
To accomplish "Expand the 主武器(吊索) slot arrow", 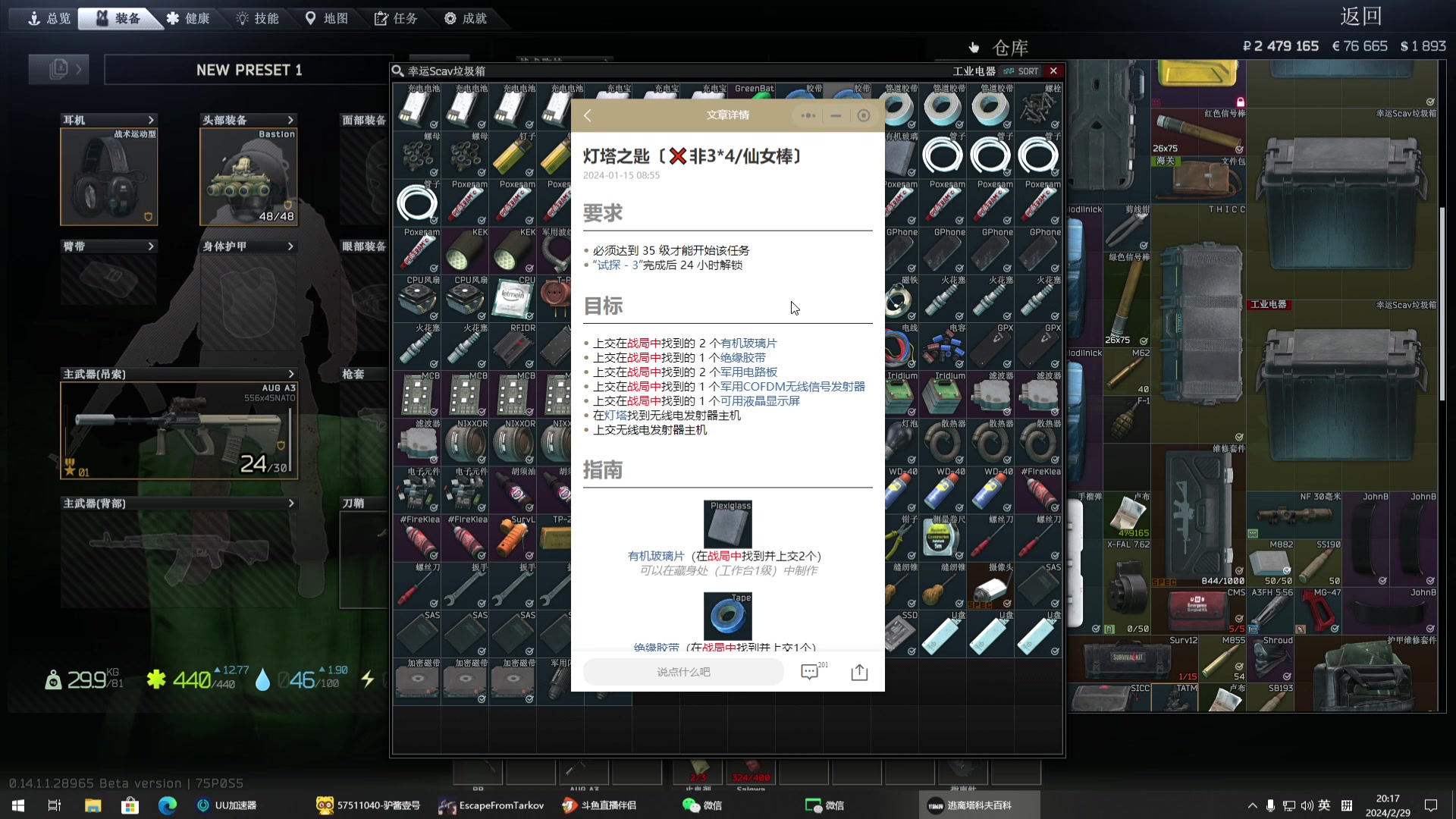I will tap(290, 374).
